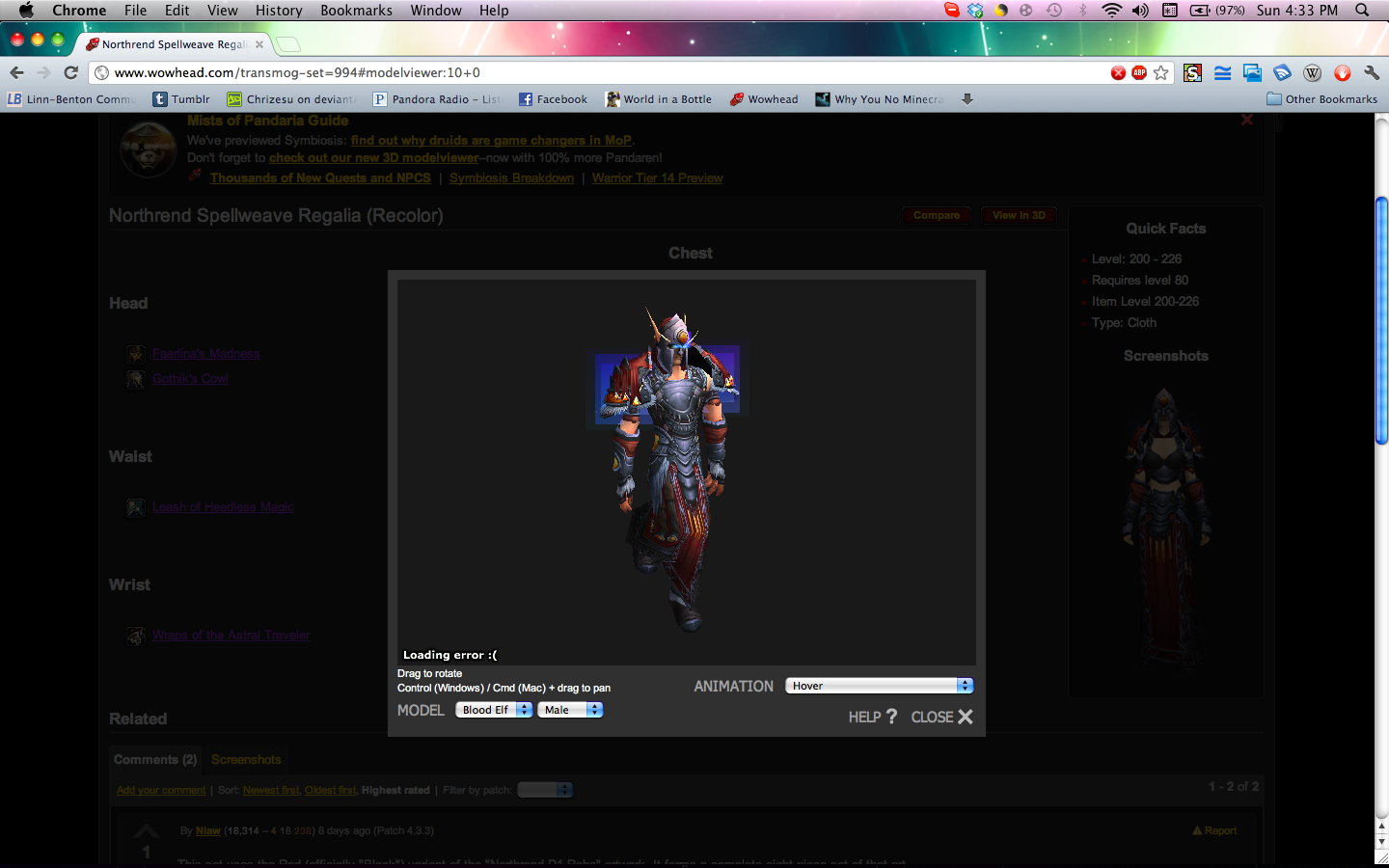Select the Faerlina's Madness head item icon
Screen dimensions: 1389x868
coord(135,354)
